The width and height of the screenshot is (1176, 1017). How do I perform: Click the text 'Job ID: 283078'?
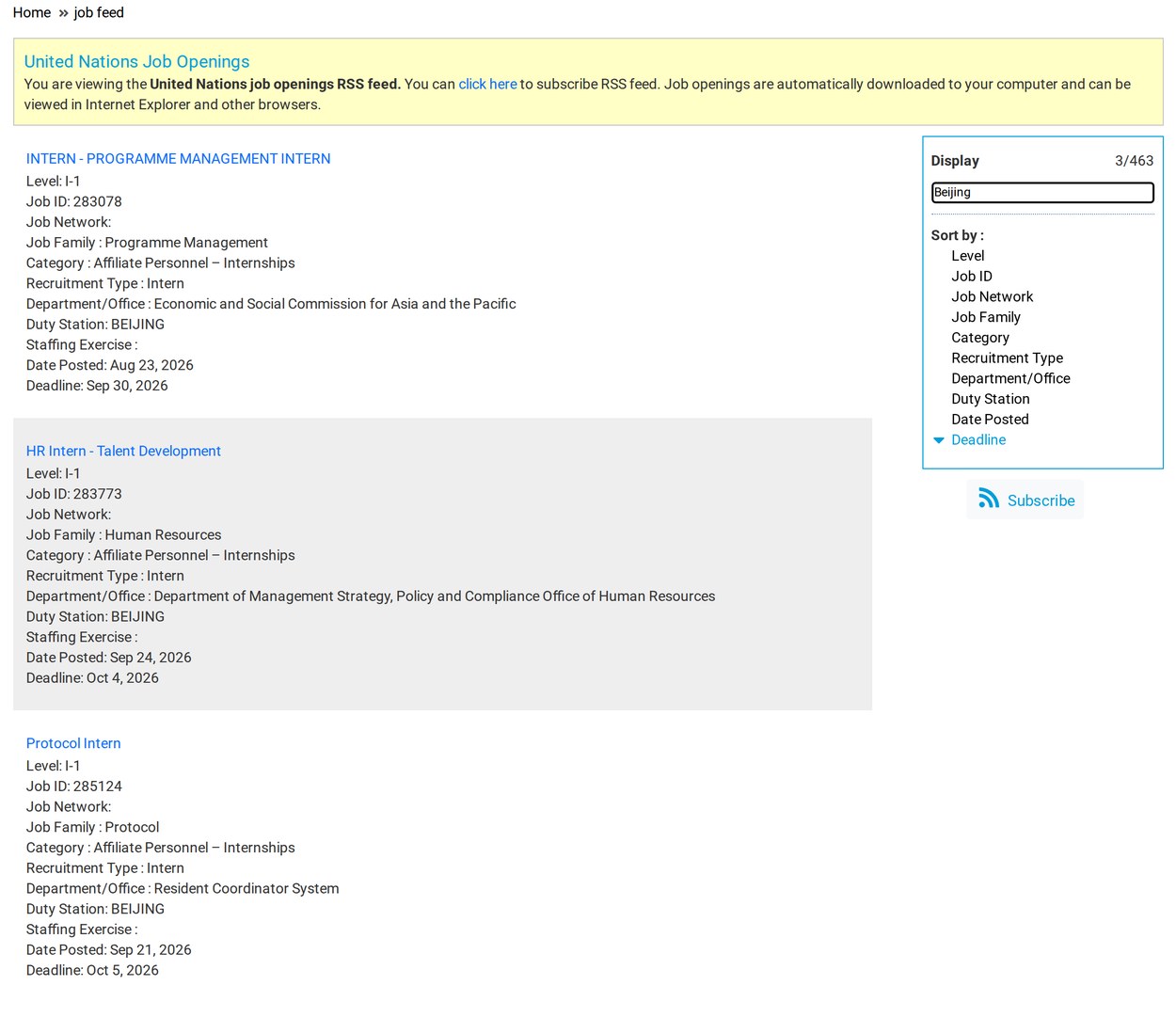point(74,201)
